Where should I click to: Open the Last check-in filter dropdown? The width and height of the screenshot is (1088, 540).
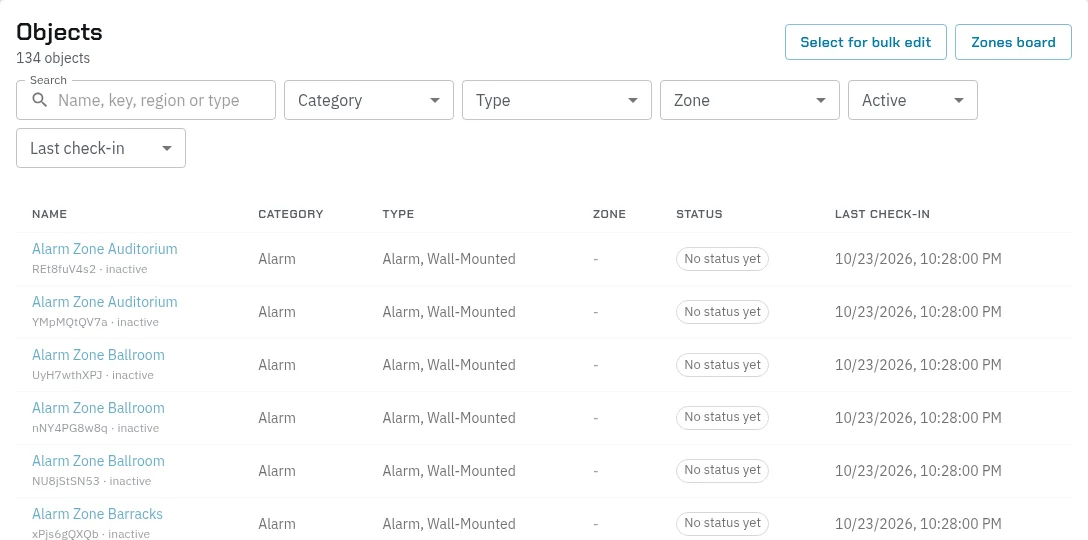click(101, 148)
